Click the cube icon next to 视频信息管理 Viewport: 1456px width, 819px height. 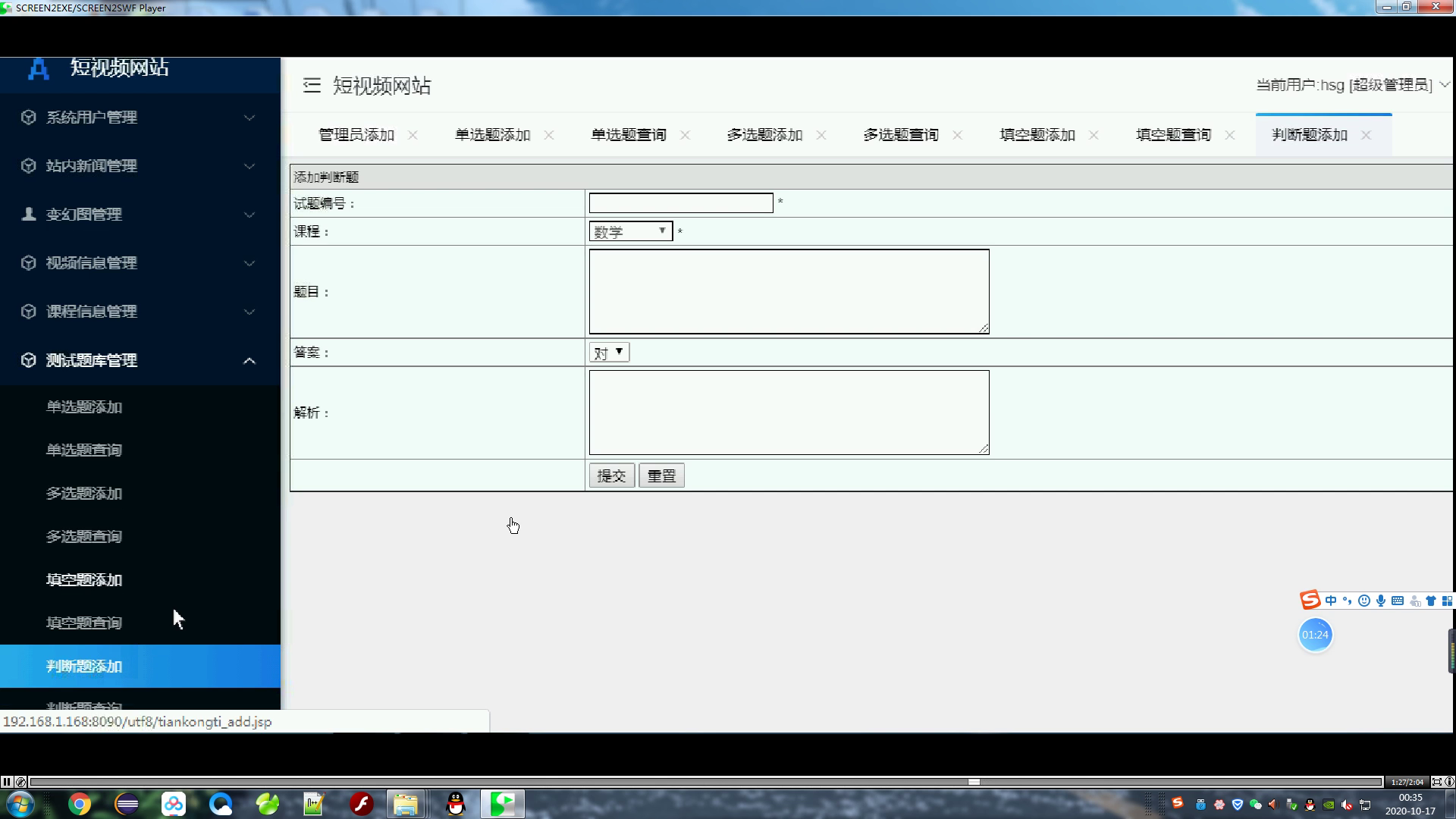29,263
